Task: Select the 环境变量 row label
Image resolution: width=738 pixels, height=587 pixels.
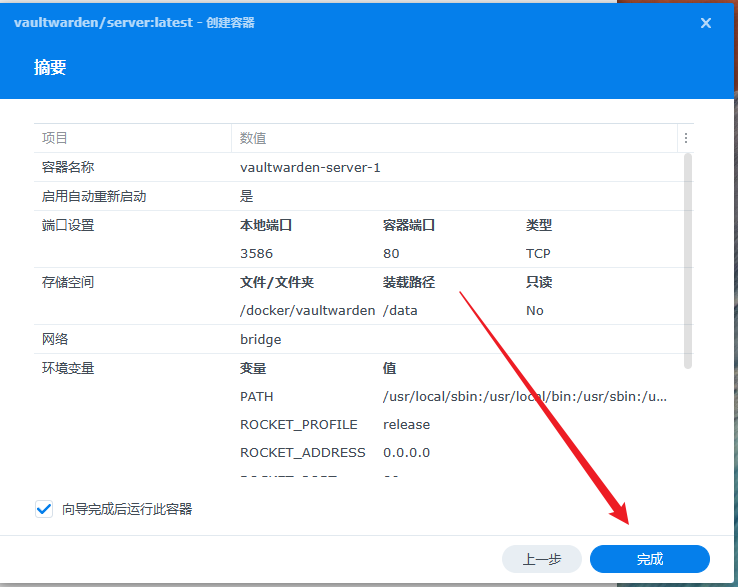Action: [x=68, y=368]
